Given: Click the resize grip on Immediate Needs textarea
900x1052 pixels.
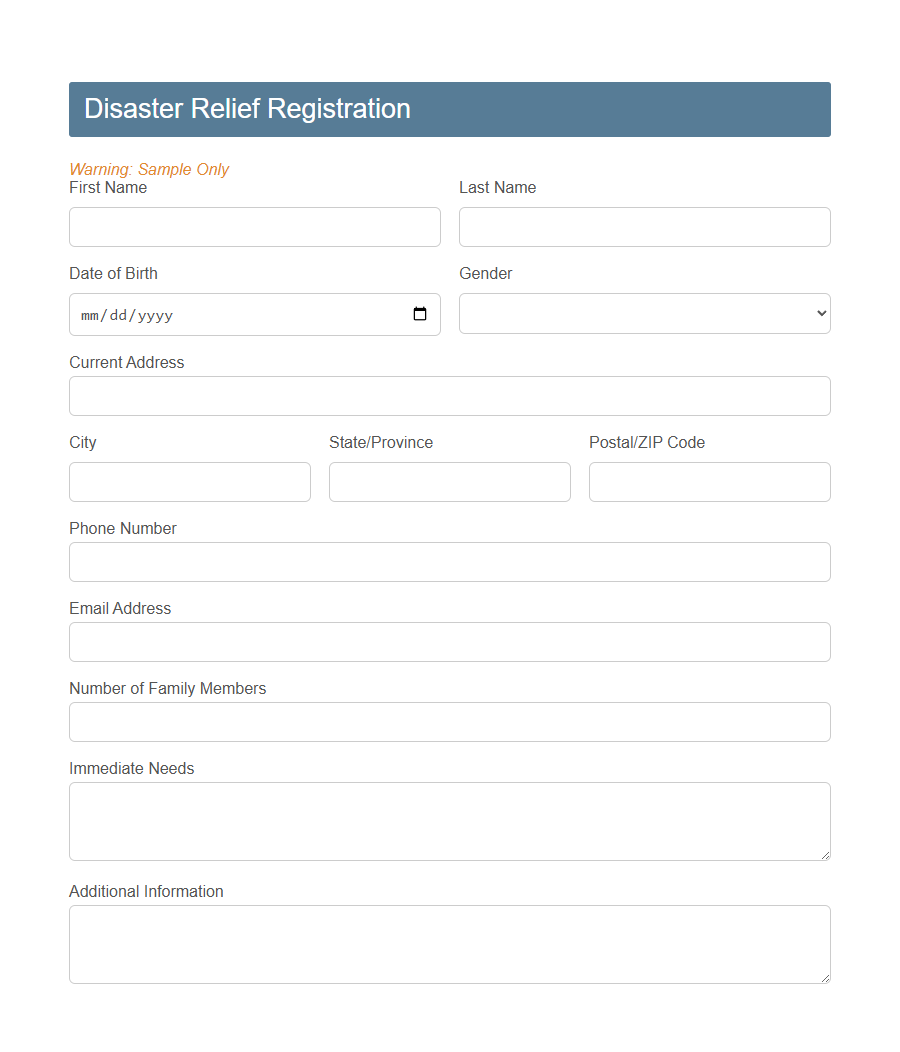Looking at the screenshot, I should [x=825, y=855].
